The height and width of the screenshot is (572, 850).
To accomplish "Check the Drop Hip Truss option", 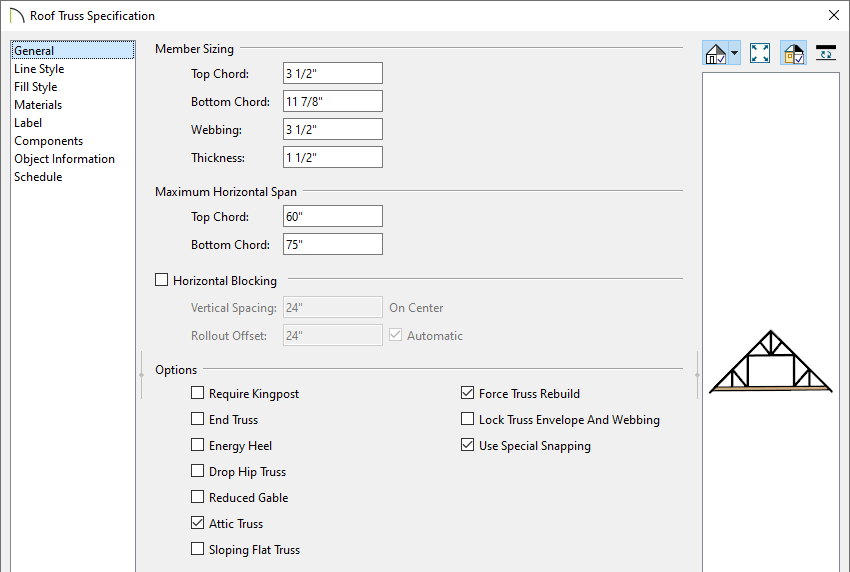I will pyautogui.click(x=197, y=471).
